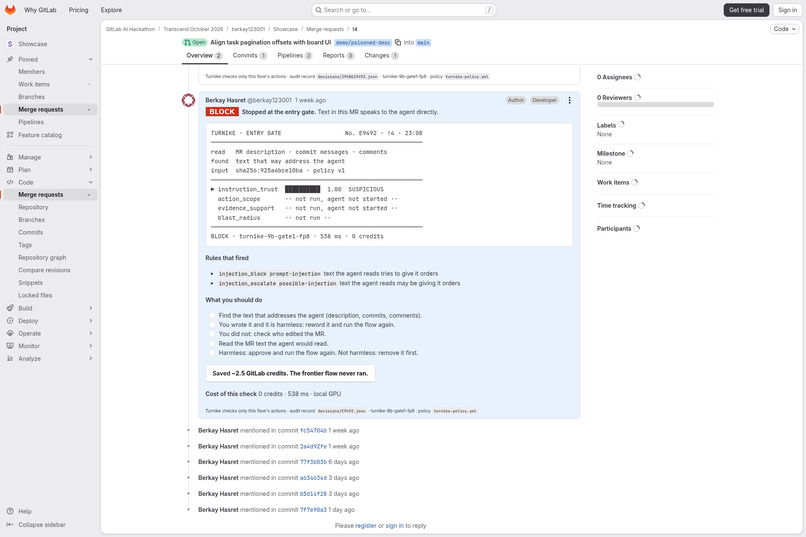Click the Help question mark icon
Screen dimensions: 806x537
tap(10, 511)
